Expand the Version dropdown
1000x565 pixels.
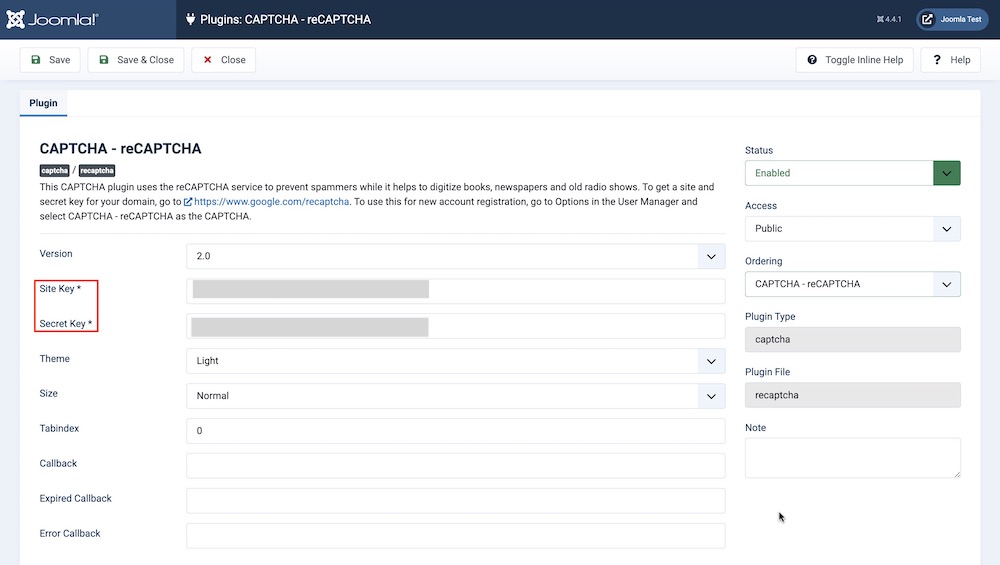coord(455,256)
